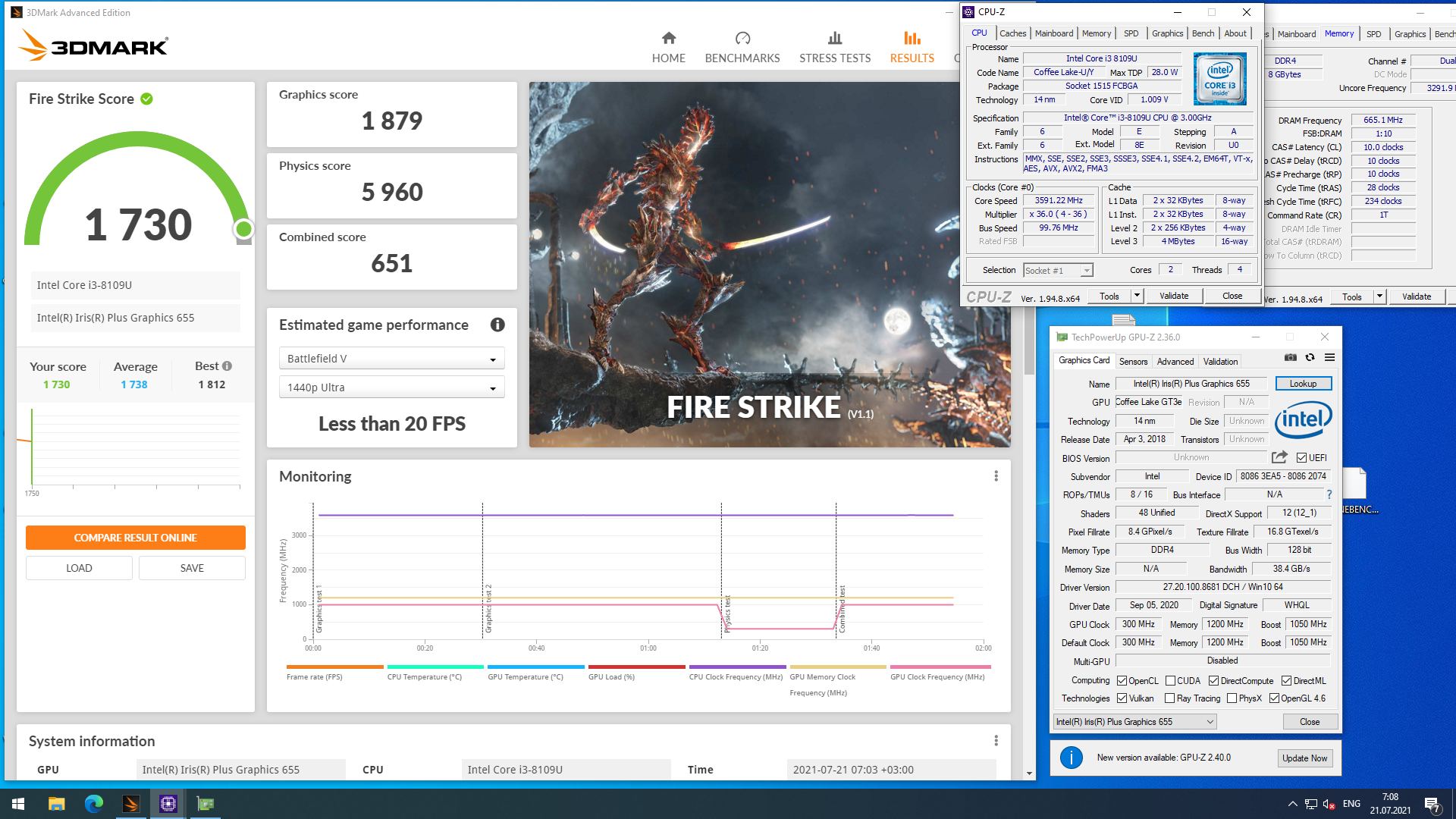Click GPU-Z BIOS export share icon
Image resolution: width=1456 pixels, height=819 pixels.
click(1279, 457)
